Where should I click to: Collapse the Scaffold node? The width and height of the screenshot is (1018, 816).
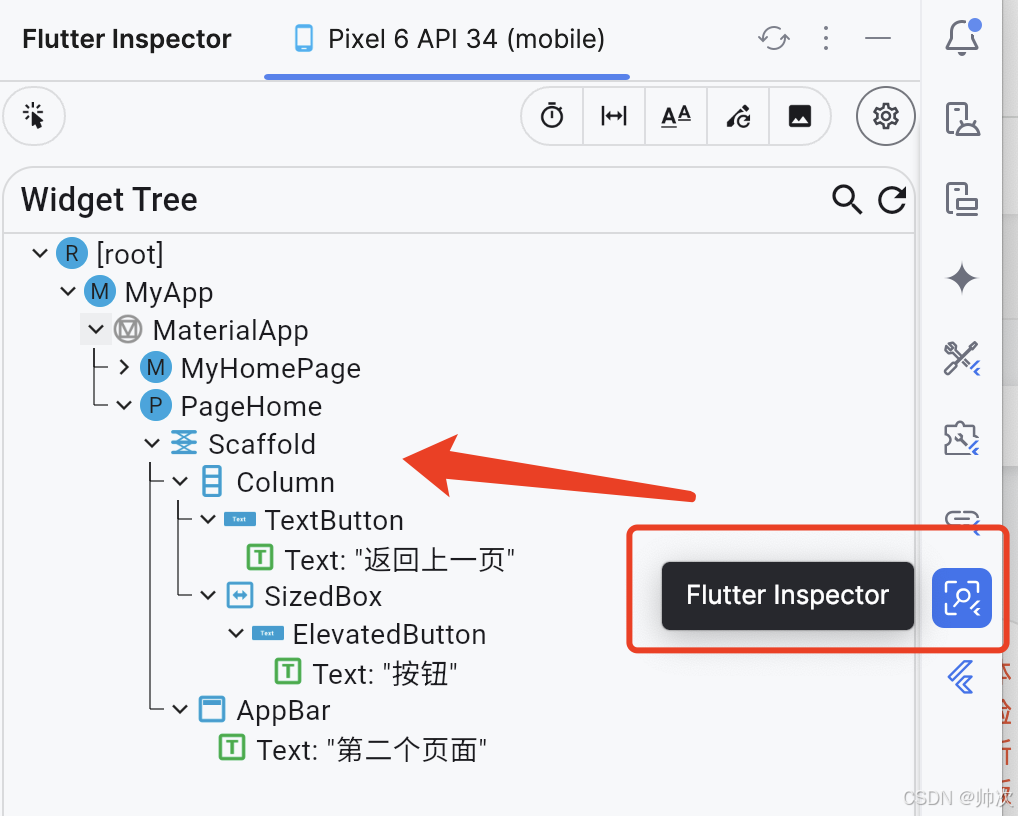pos(152,443)
